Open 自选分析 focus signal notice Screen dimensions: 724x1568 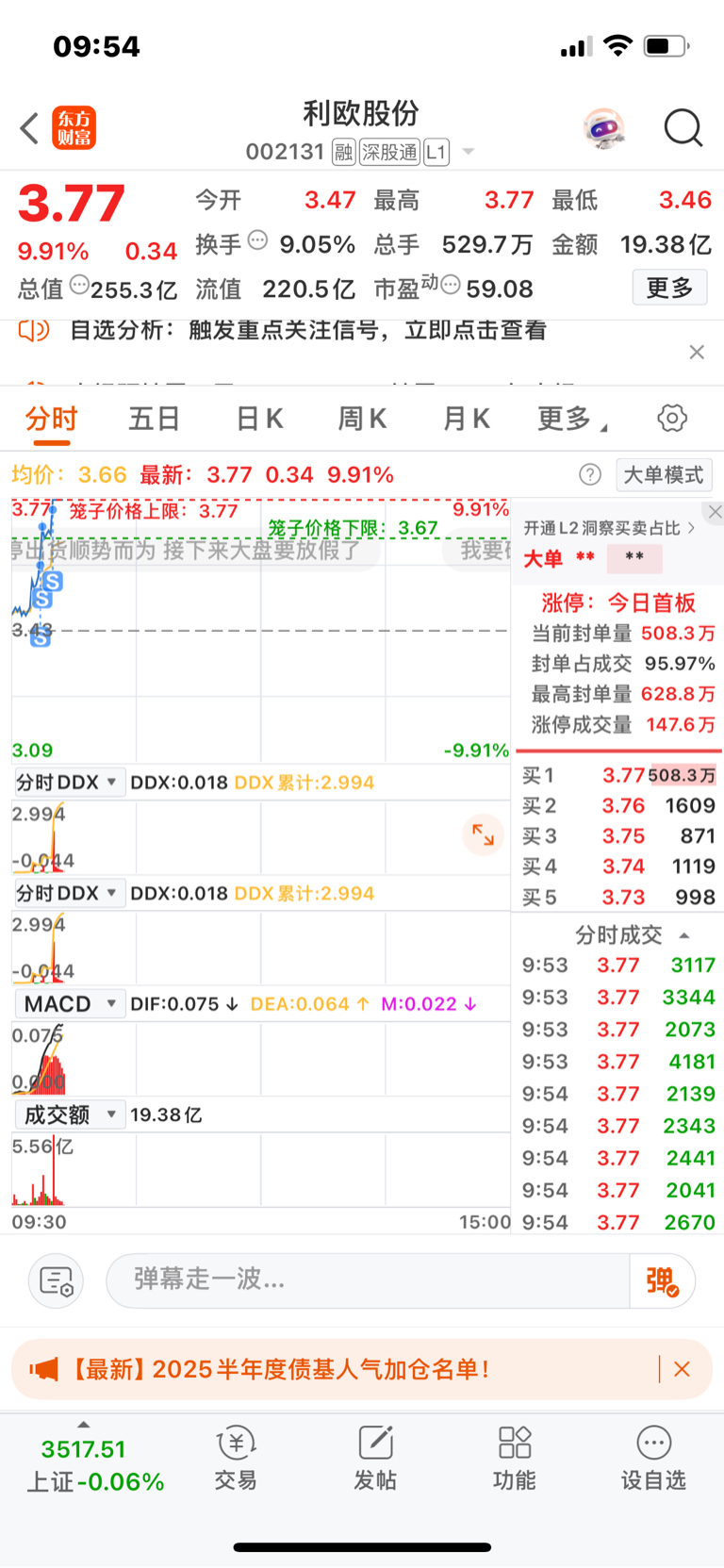coord(308,330)
